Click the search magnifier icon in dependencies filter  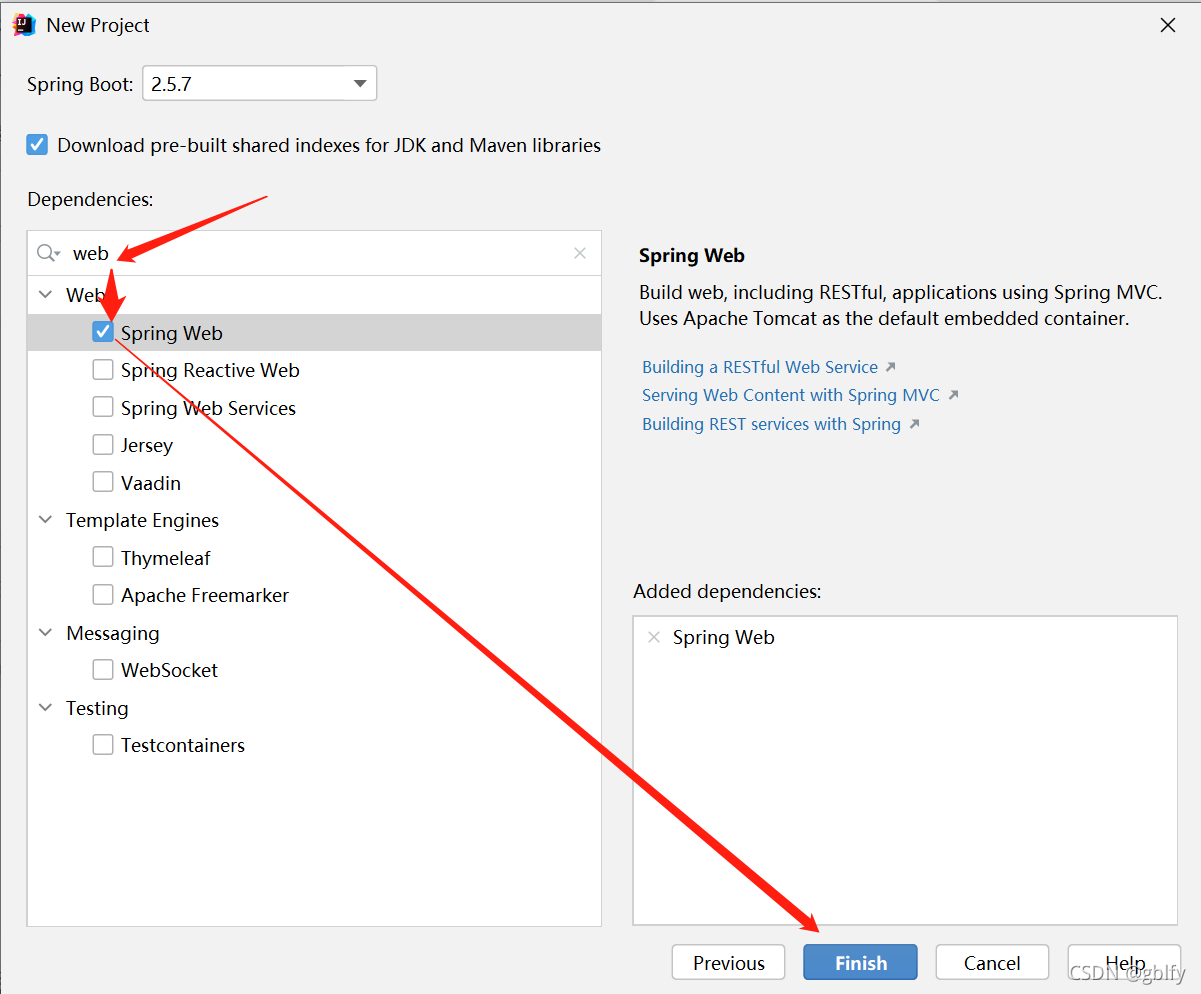(48, 253)
